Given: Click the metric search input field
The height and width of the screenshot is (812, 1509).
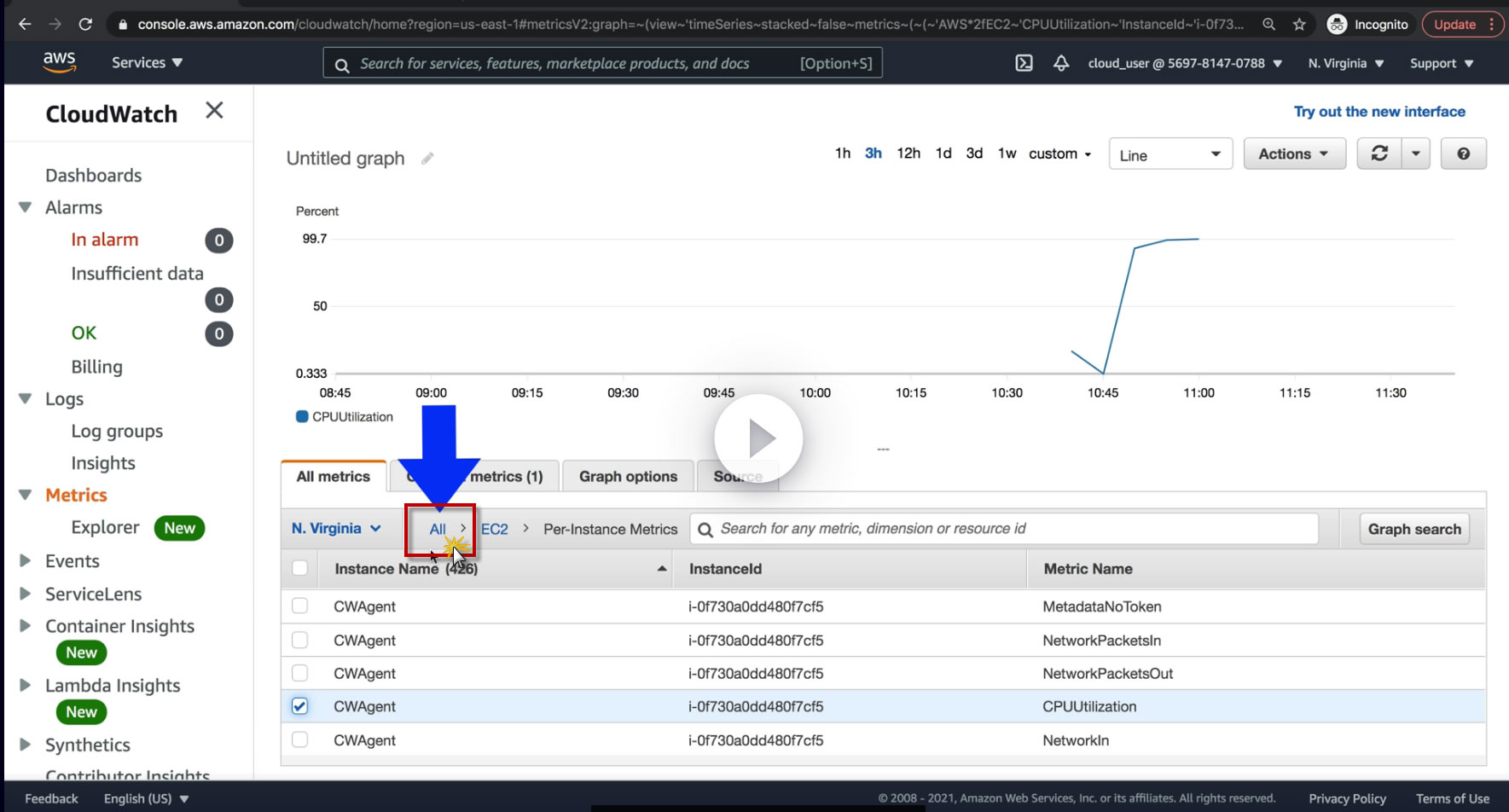Looking at the screenshot, I should point(1007,529).
